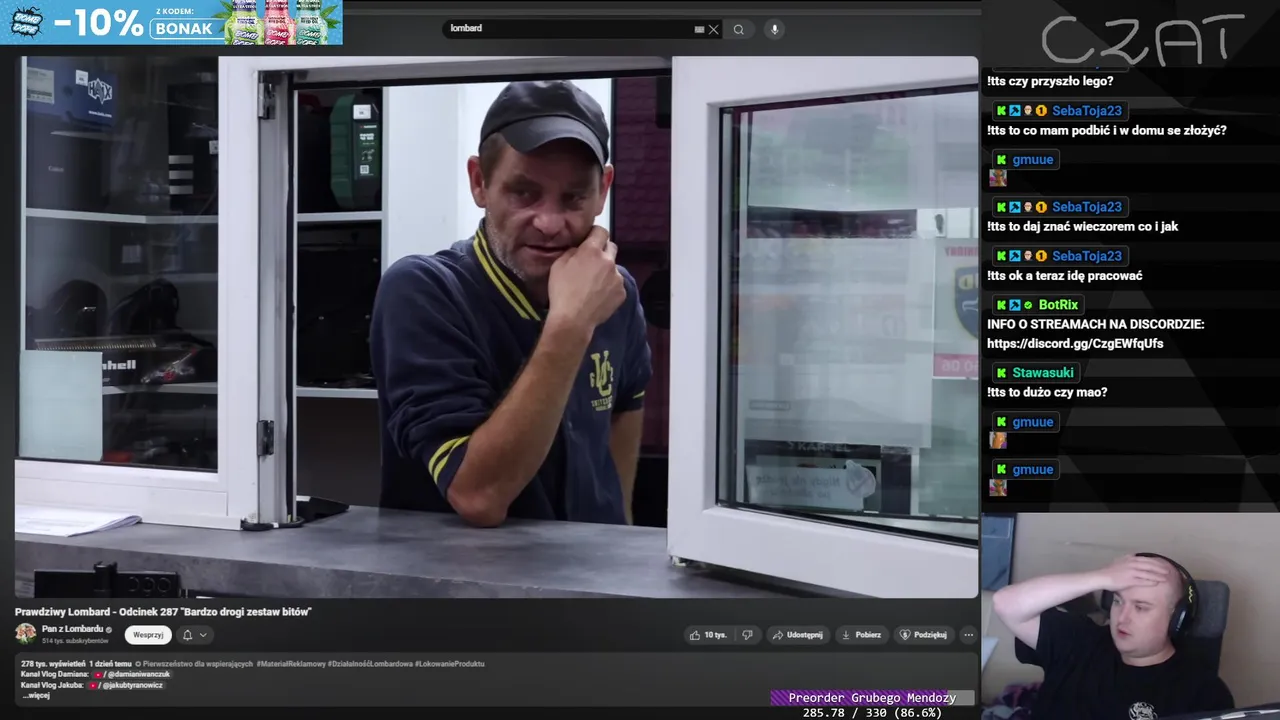Click the BotRix username in chat
The height and width of the screenshot is (720, 1280).
[x=1058, y=305]
